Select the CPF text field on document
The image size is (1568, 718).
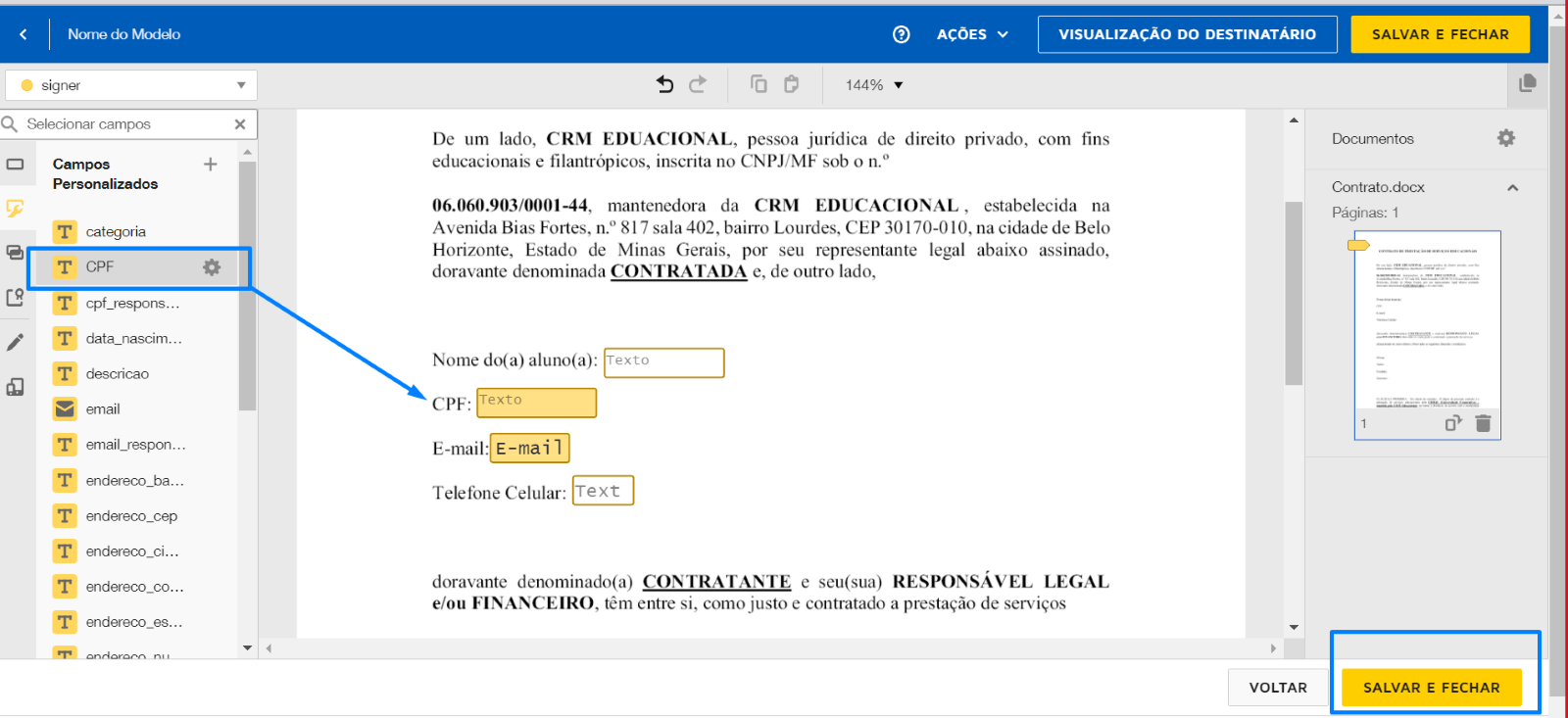pyautogui.click(x=536, y=403)
